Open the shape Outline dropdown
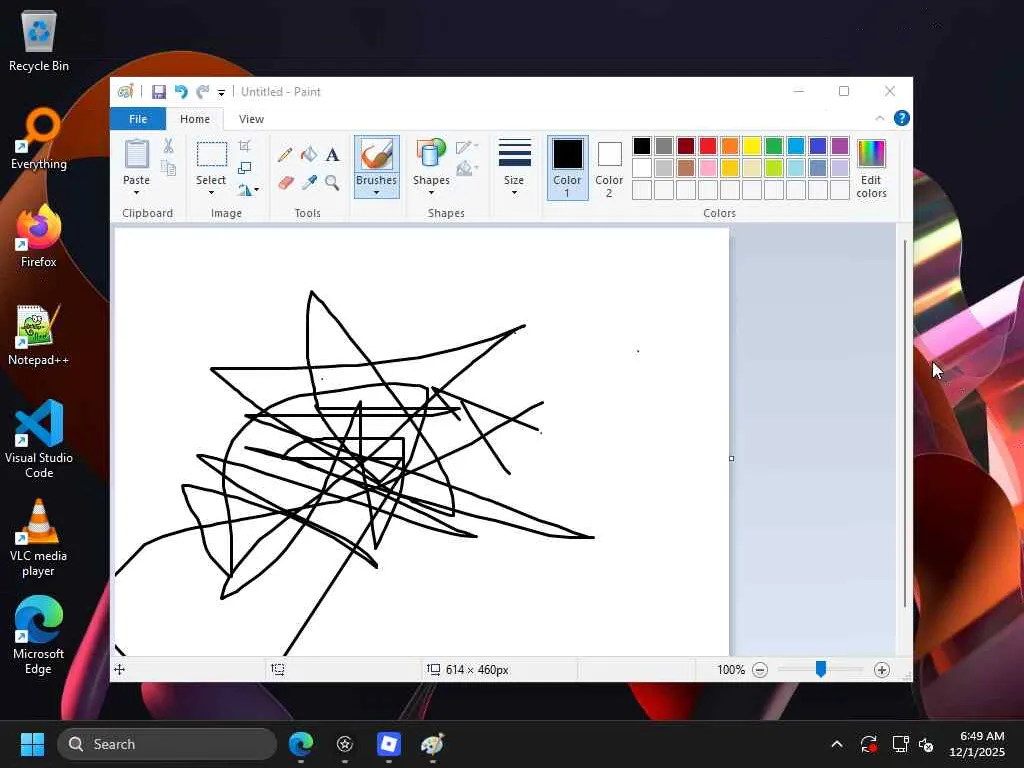1024x768 pixels. point(467,146)
